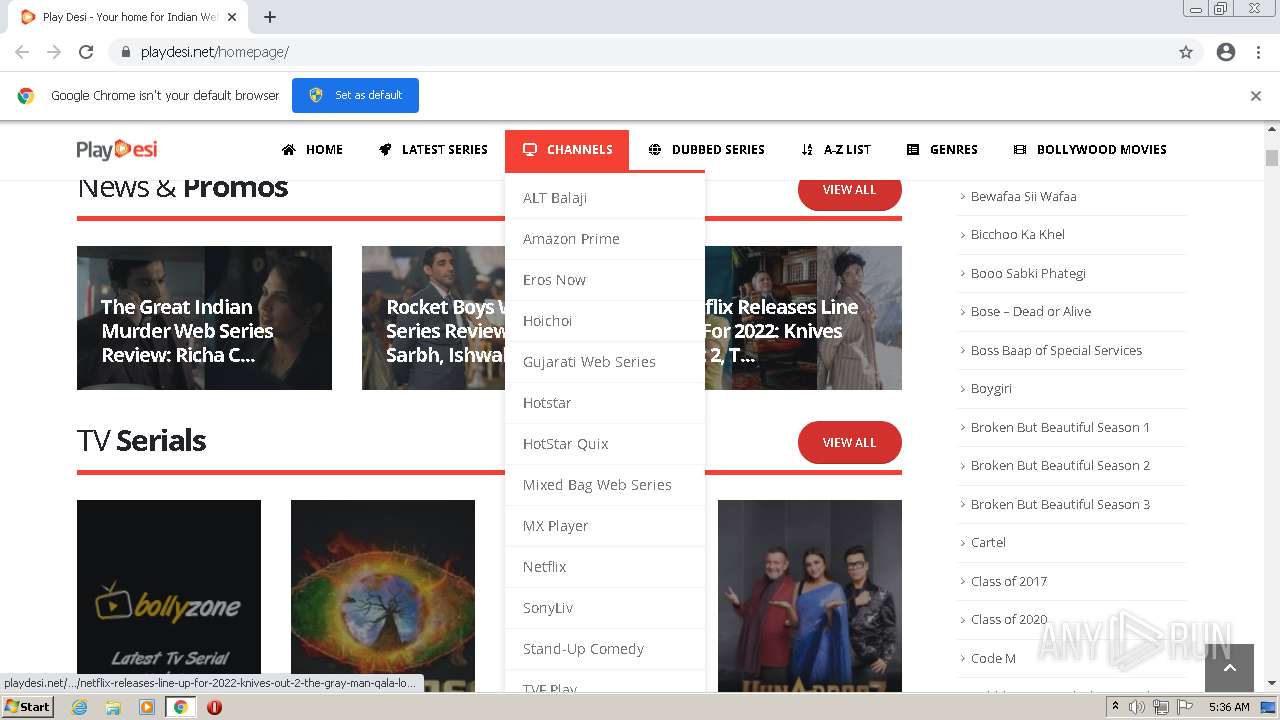Open the HOME nav item

pos(312,150)
